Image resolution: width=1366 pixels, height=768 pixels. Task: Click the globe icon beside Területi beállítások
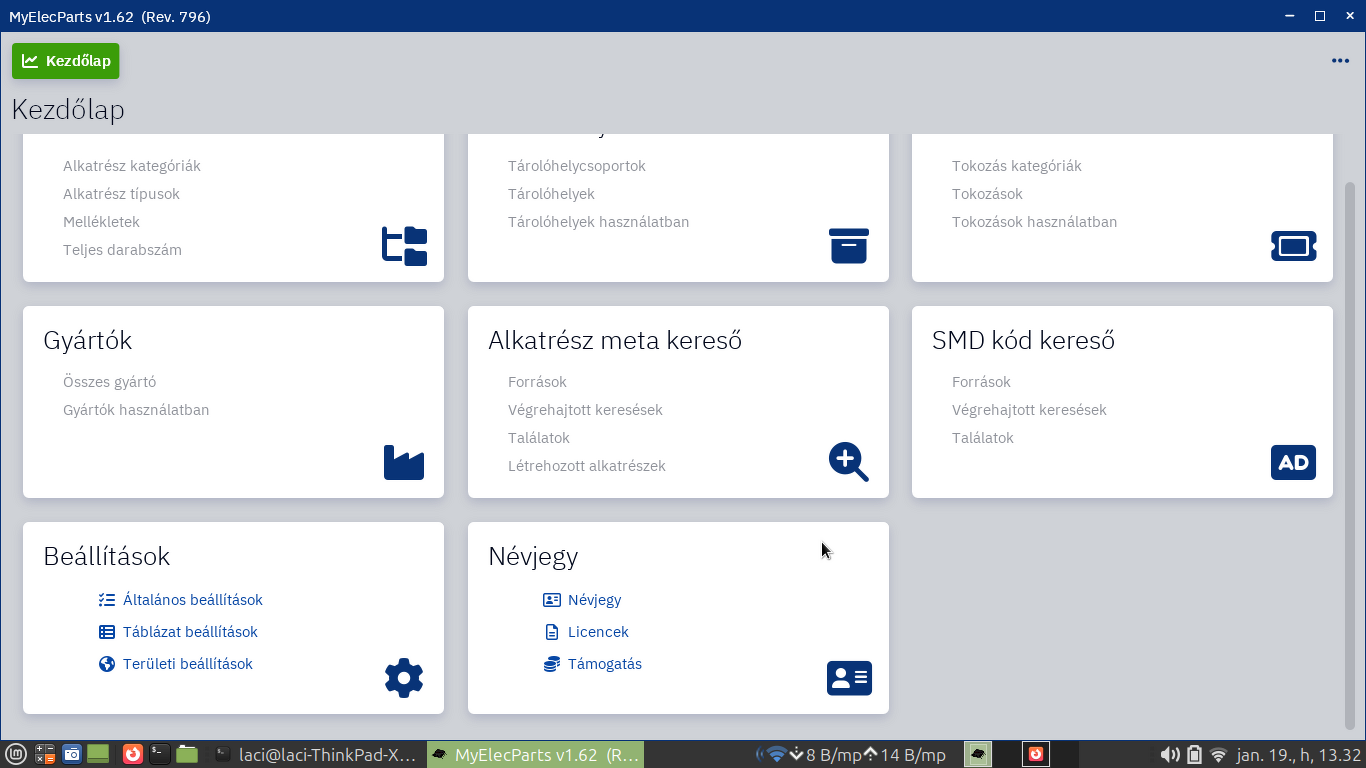(107, 664)
